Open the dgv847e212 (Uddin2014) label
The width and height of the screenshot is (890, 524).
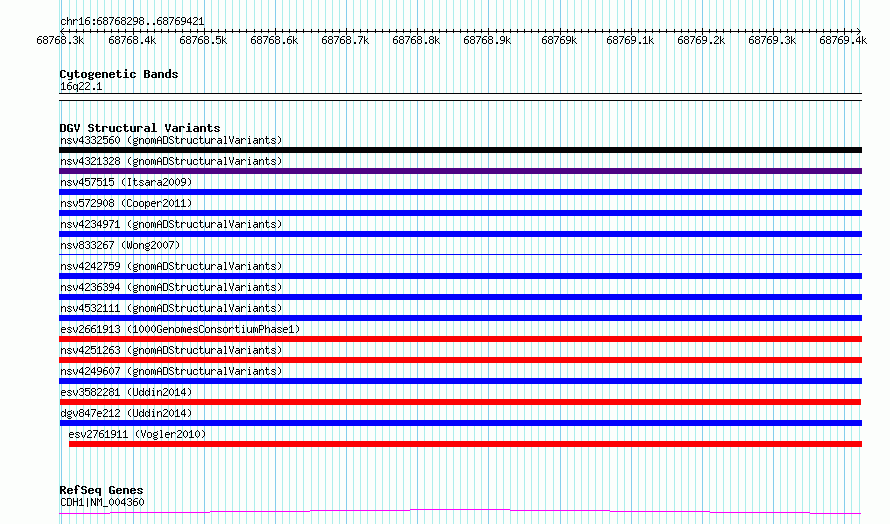tap(126, 413)
